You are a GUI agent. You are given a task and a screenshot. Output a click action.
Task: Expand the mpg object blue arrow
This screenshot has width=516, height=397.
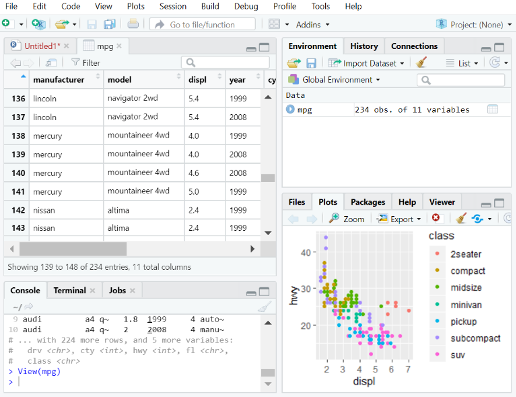point(290,109)
